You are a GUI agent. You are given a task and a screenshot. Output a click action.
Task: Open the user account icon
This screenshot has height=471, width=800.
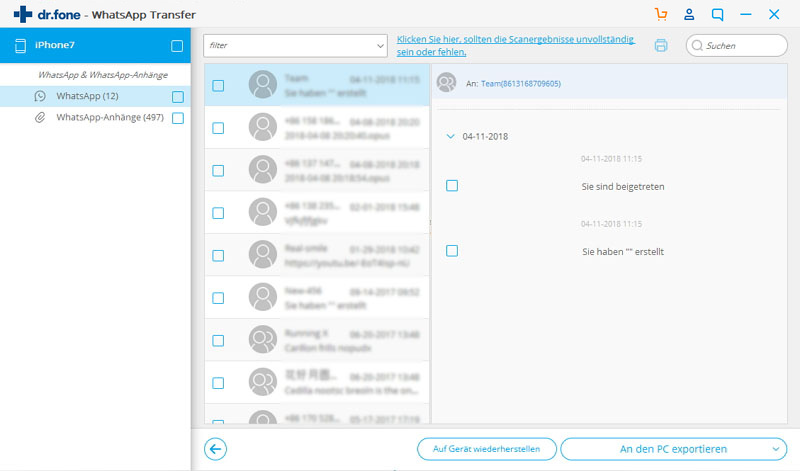click(689, 14)
